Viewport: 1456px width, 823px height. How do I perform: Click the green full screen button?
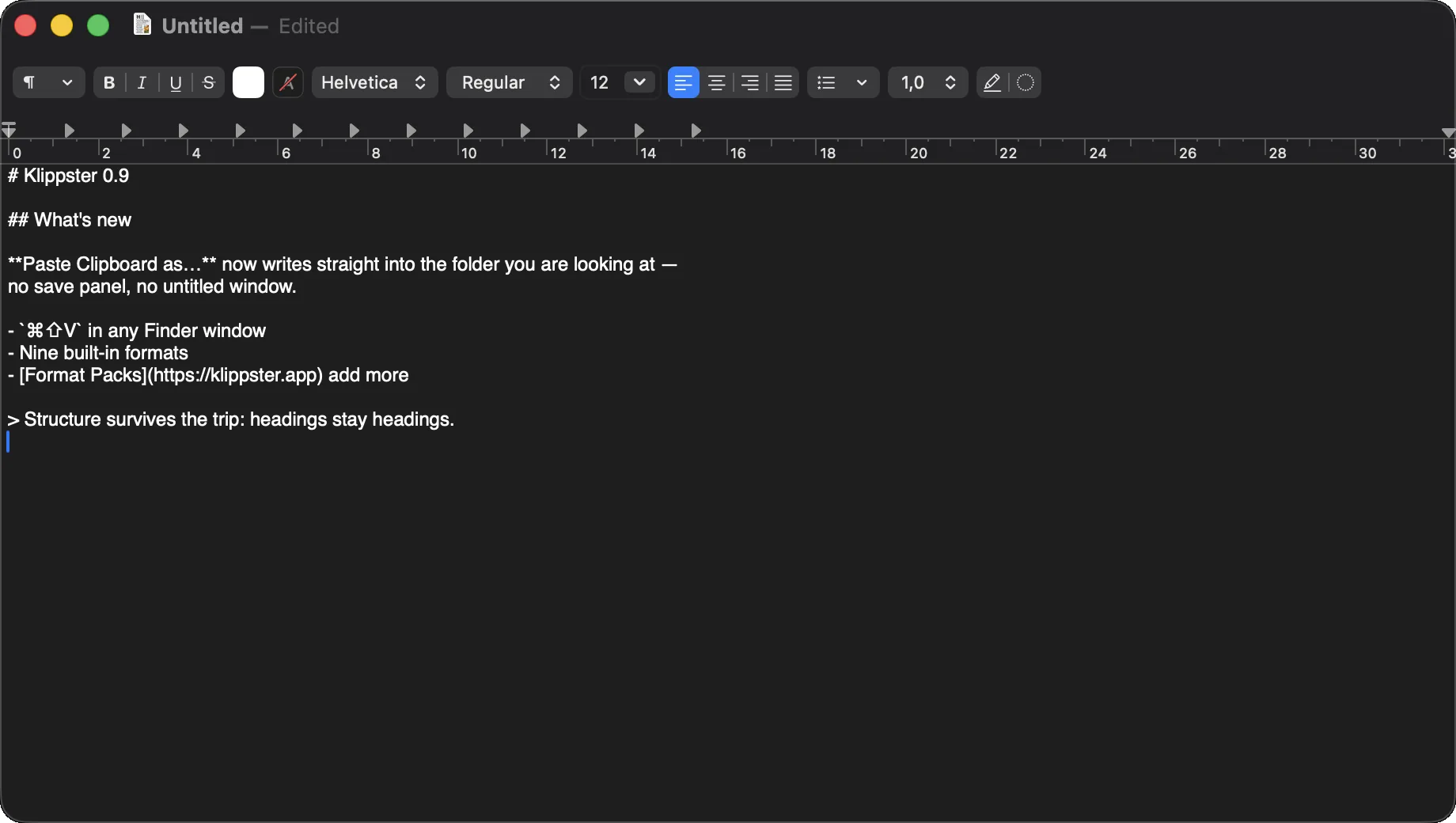pos(98,26)
